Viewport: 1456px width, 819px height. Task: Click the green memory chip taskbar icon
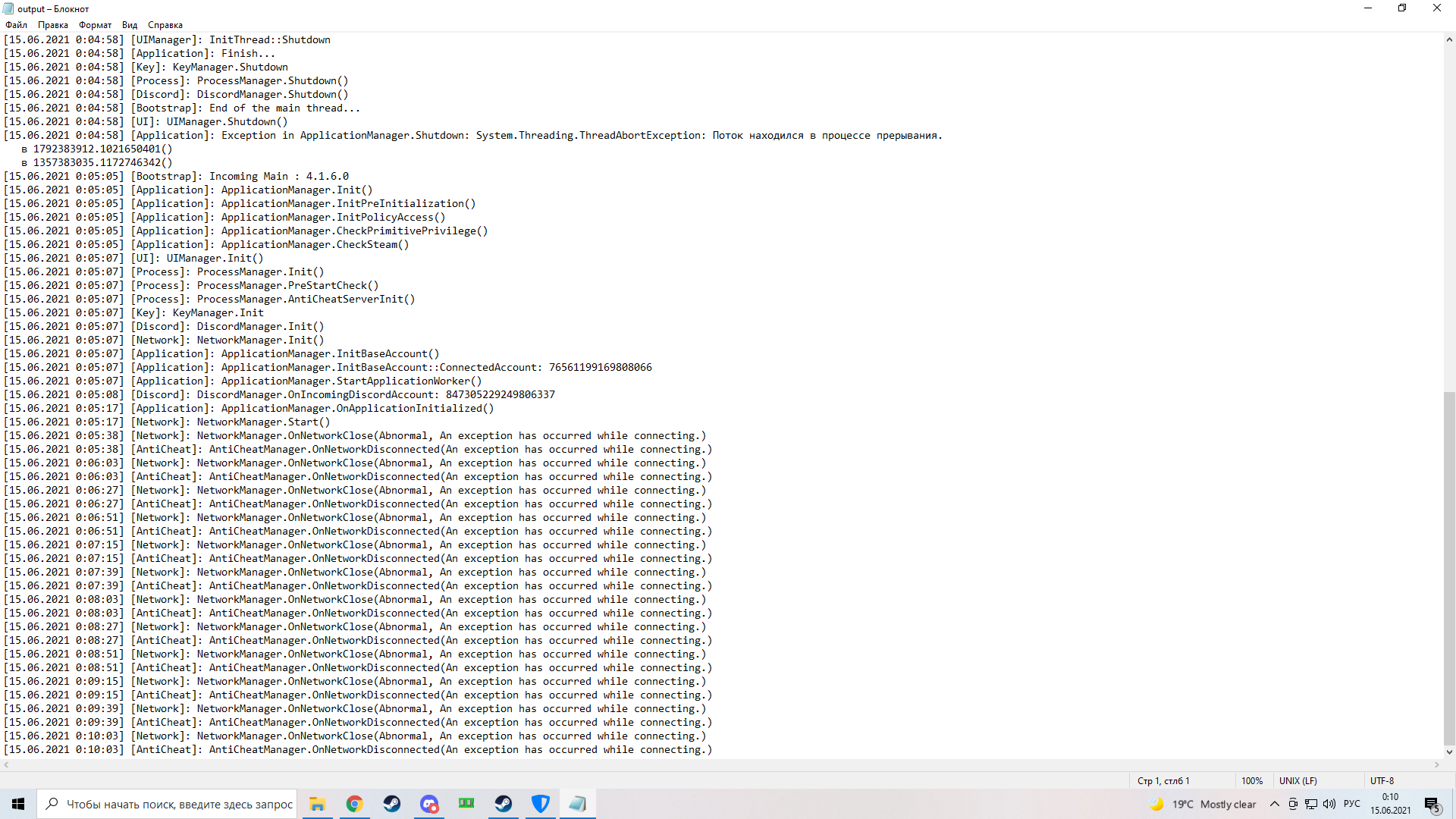(466, 803)
